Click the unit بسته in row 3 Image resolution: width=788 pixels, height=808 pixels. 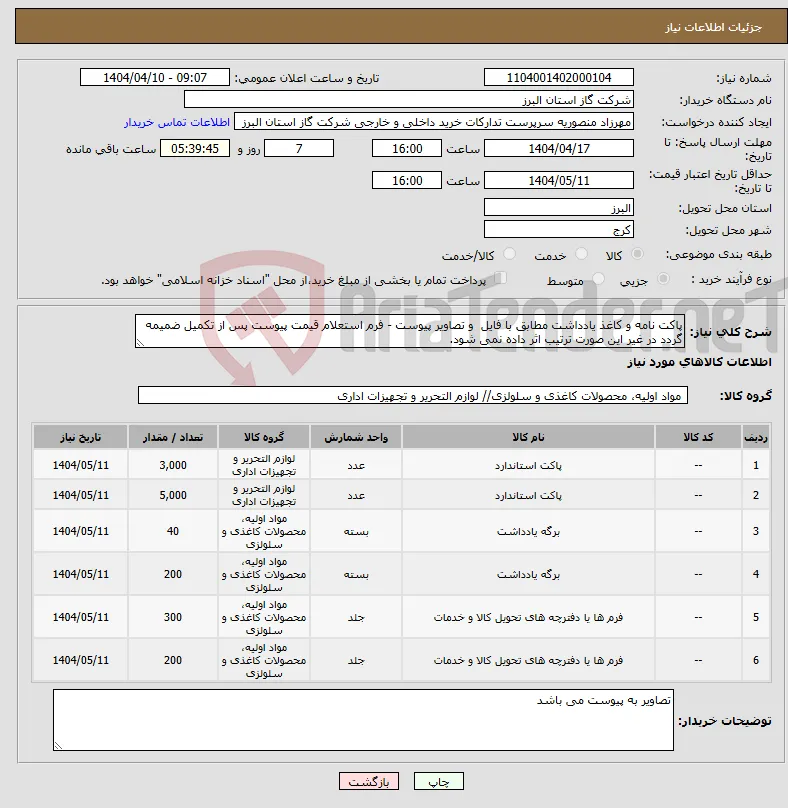pyautogui.click(x=356, y=531)
